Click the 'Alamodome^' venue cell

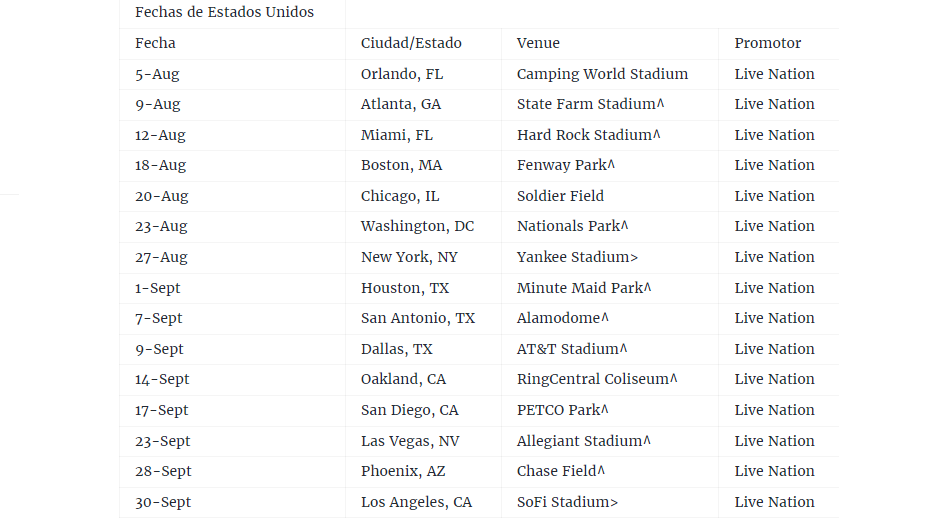[562, 318]
